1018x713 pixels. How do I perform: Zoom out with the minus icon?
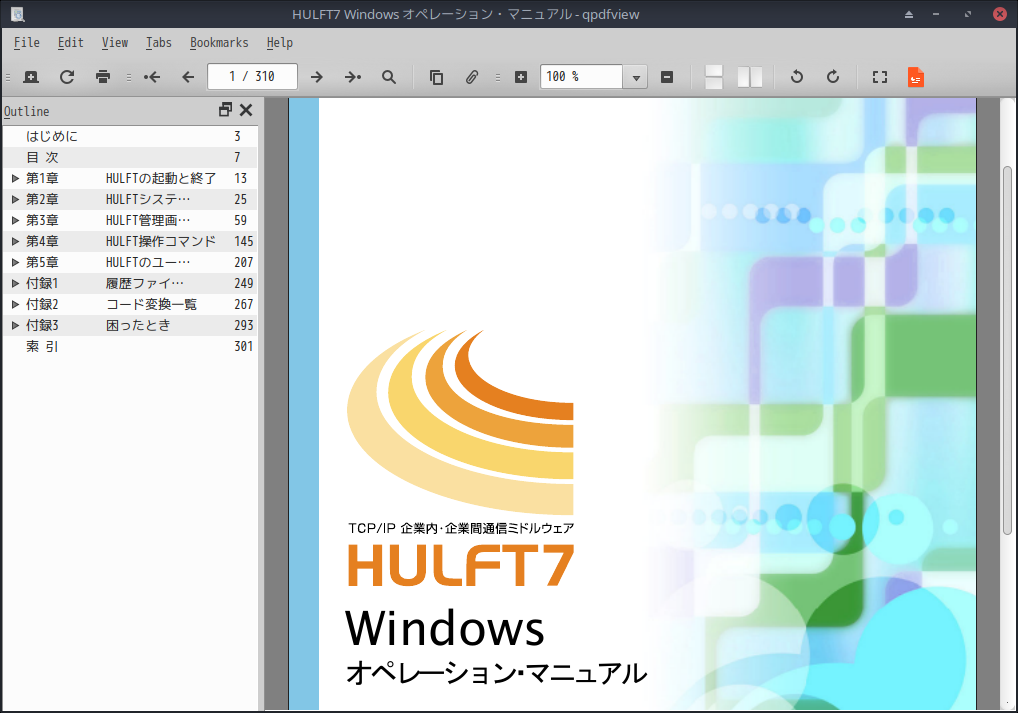tap(667, 77)
